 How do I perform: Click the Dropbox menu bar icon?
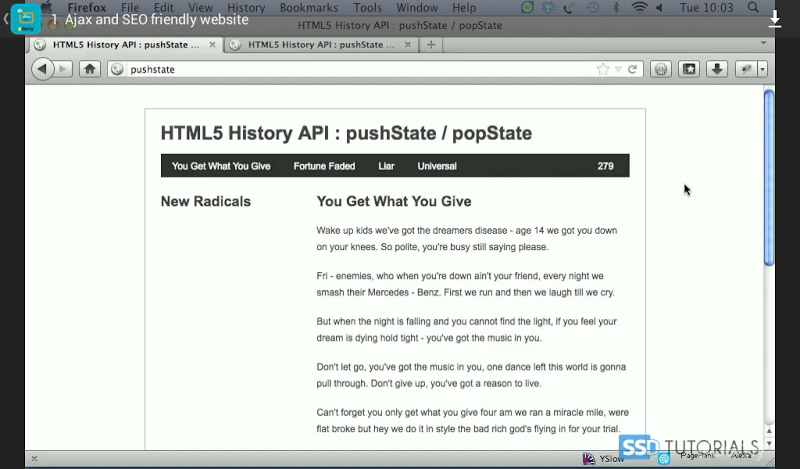[x=548, y=8]
